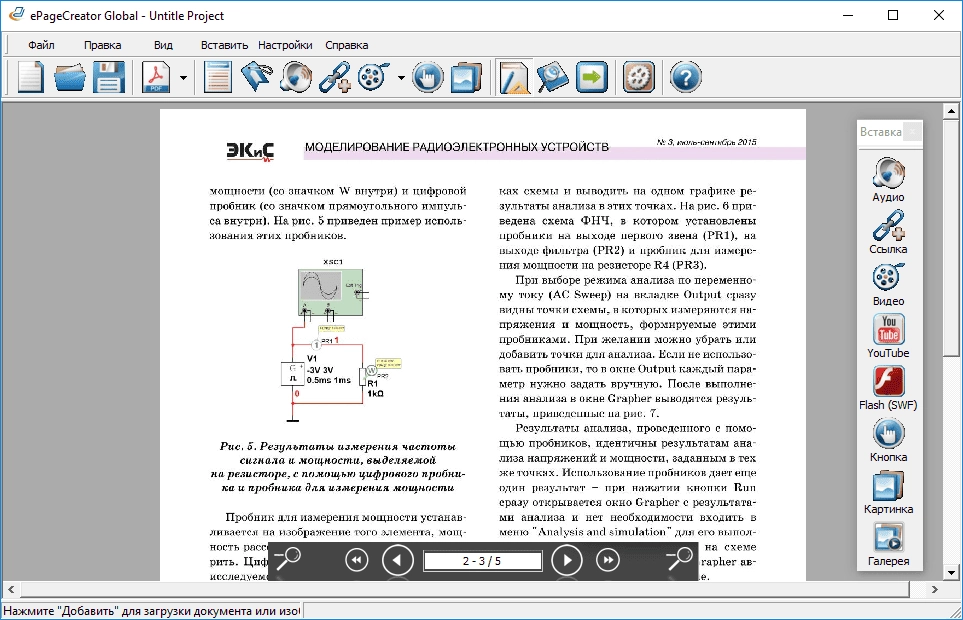Click the status bar text Нажмите "Добавить"
963x620 pixels.
tap(152, 611)
